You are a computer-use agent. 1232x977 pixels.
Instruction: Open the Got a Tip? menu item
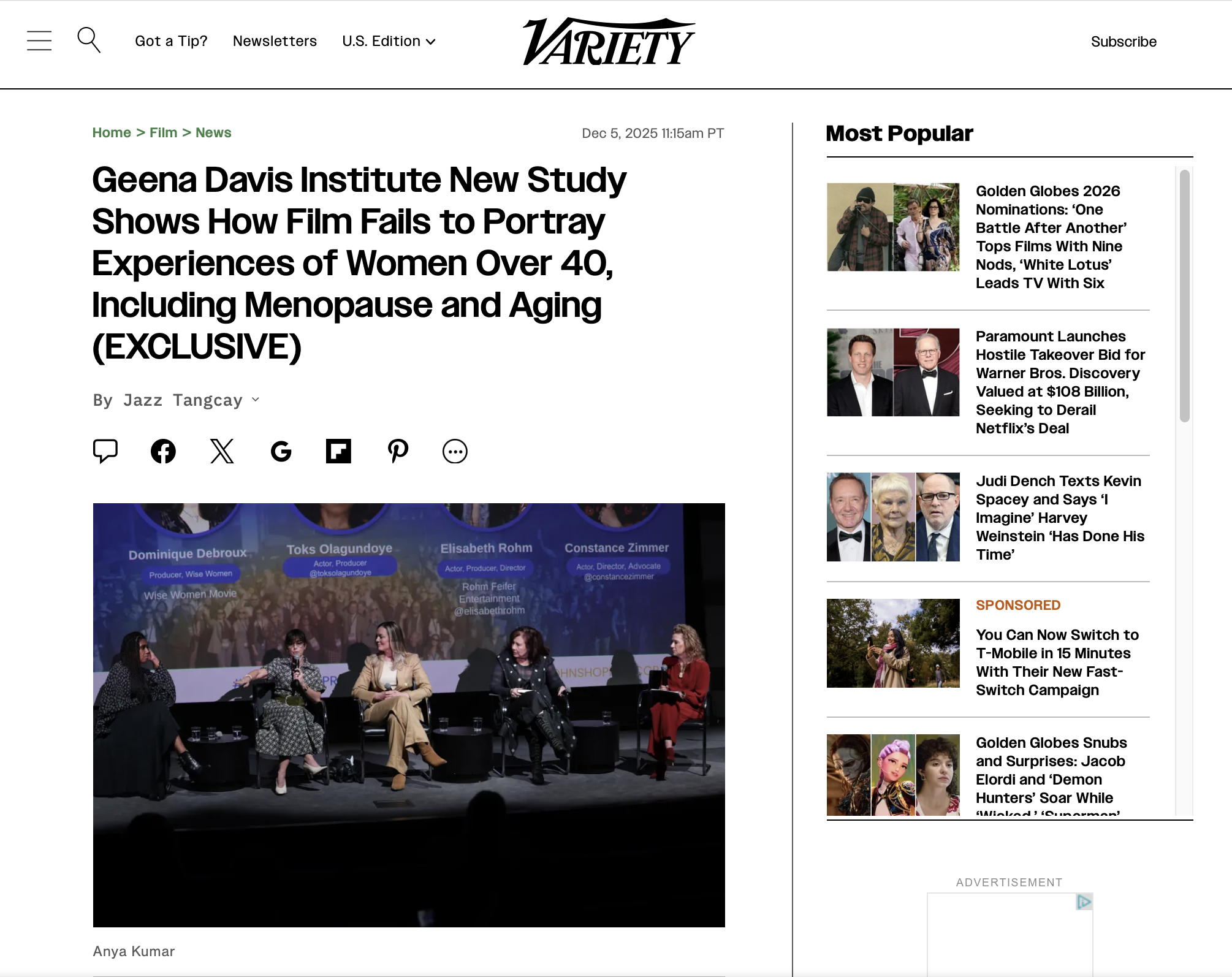[170, 41]
